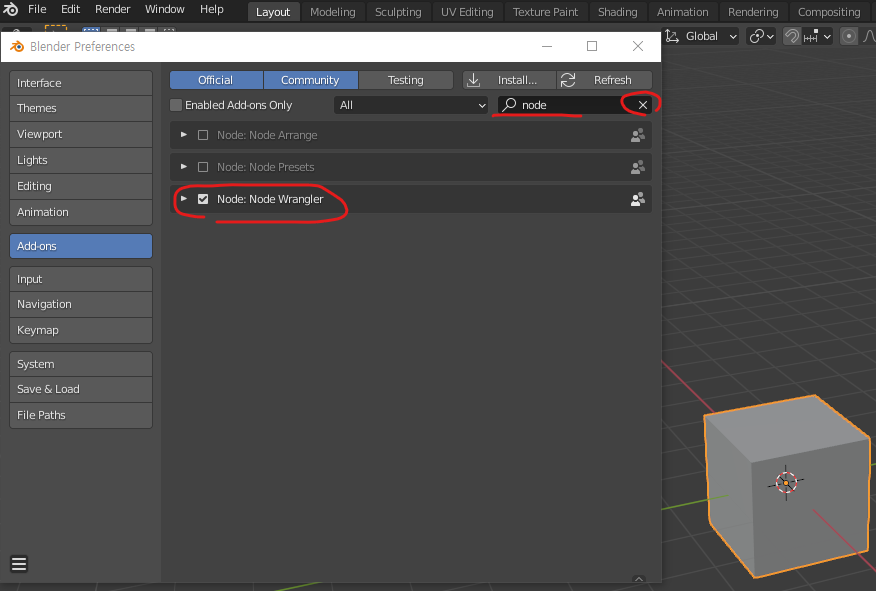Open Input preferences section

pos(81,279)
